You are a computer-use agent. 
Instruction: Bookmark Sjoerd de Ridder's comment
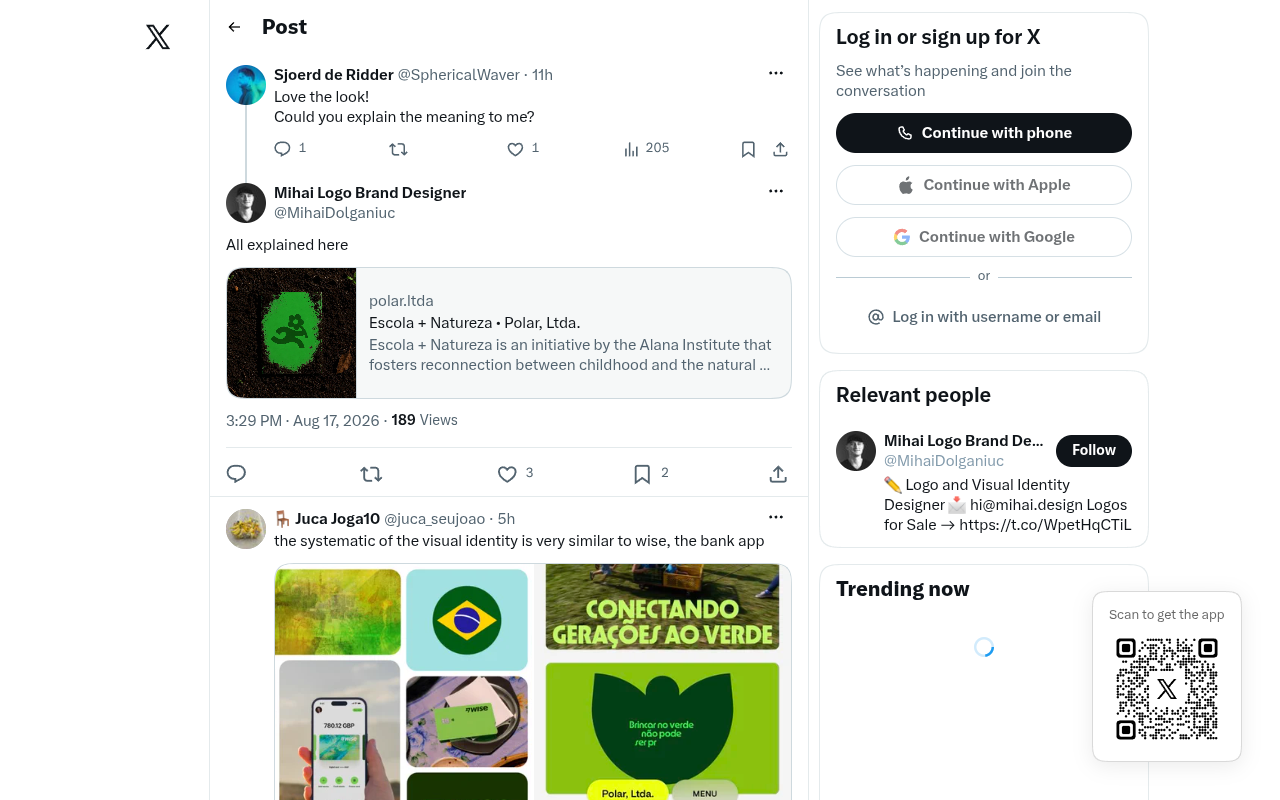[748, 149]
